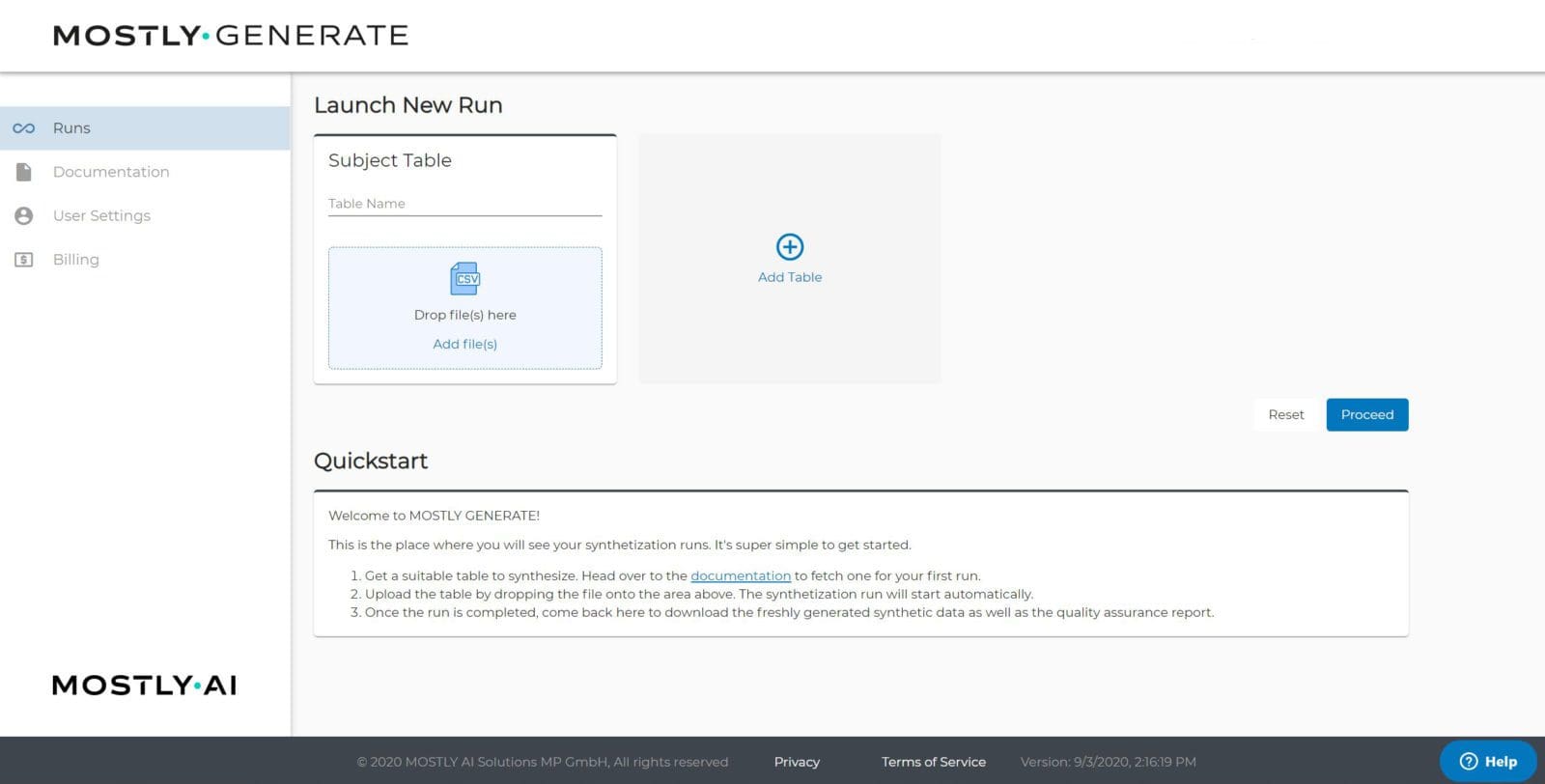Click the Runs infinity icon in sidebar

(24, 128)
